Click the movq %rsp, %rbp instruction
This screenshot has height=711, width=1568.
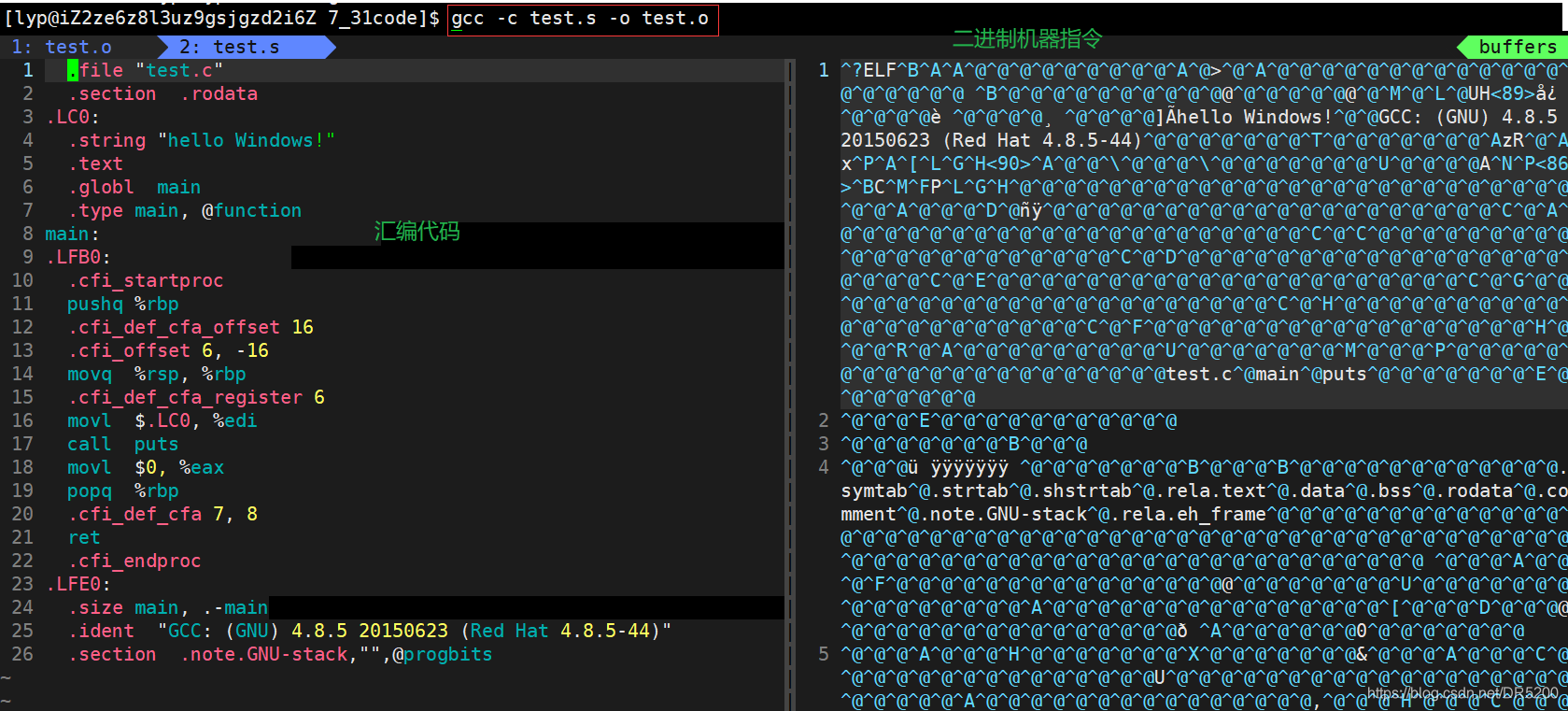pos(156,374)
